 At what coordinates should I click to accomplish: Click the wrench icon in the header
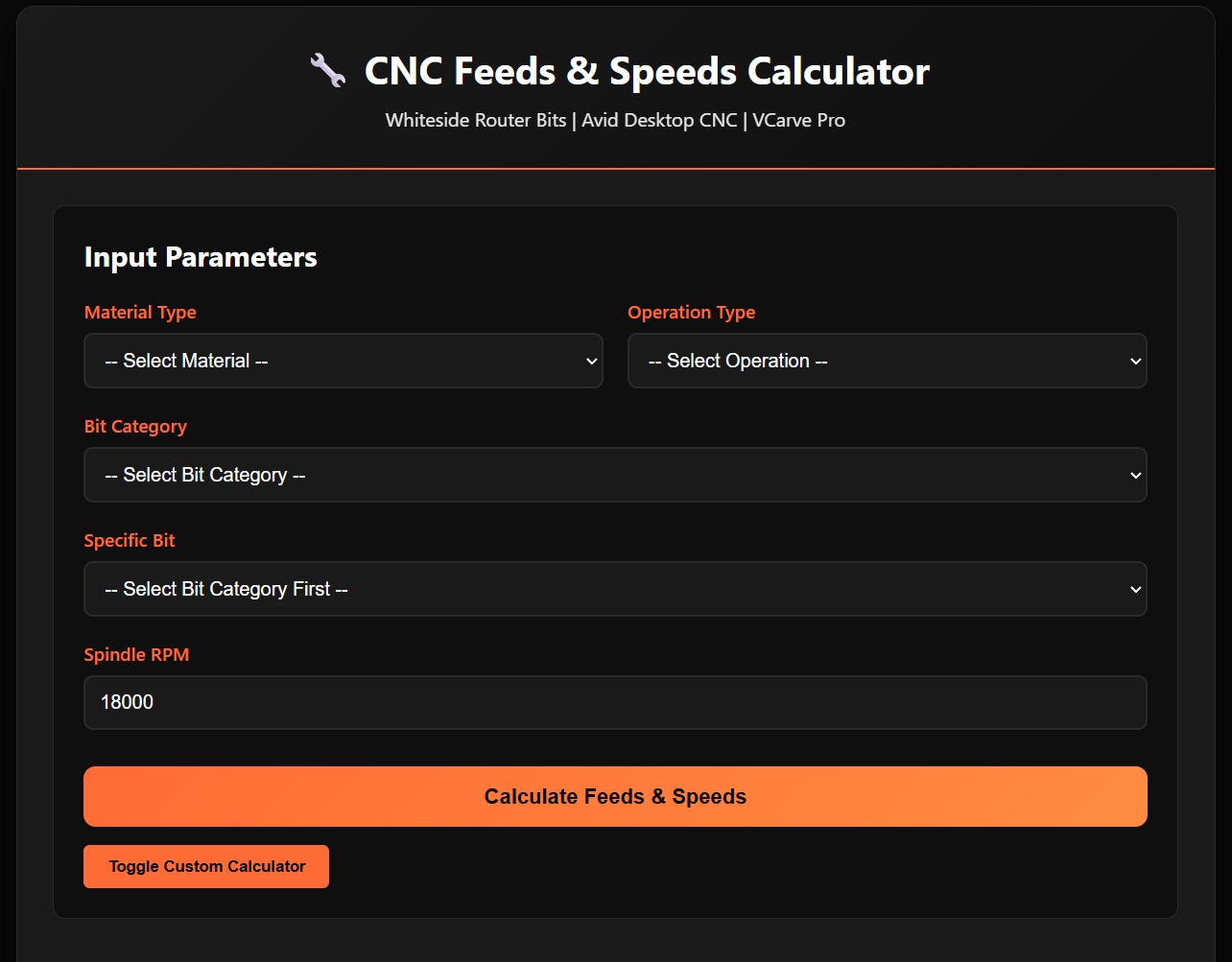tap(327, 70)
